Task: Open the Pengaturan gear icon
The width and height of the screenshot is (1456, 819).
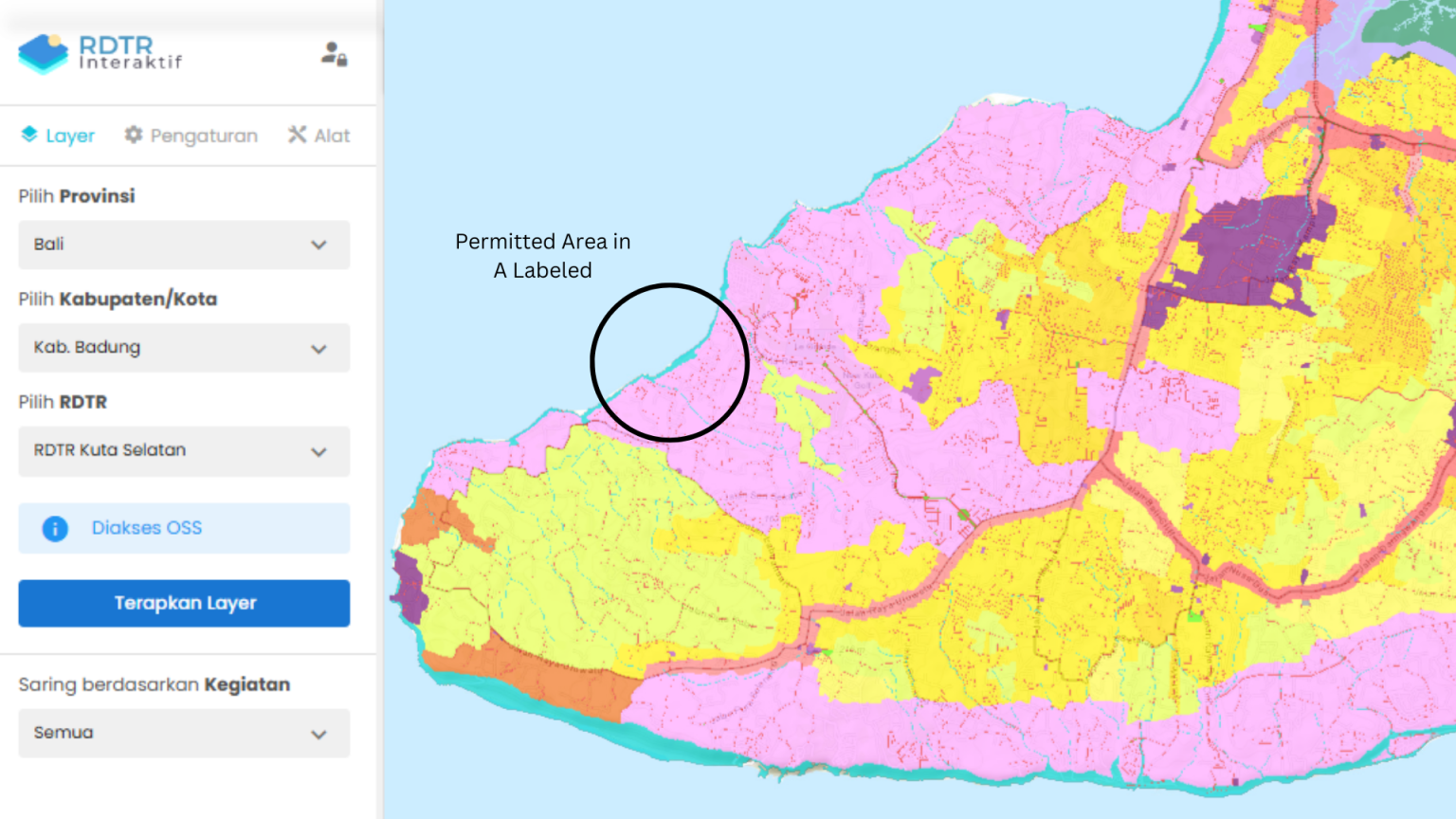Action: coord(133,135)
